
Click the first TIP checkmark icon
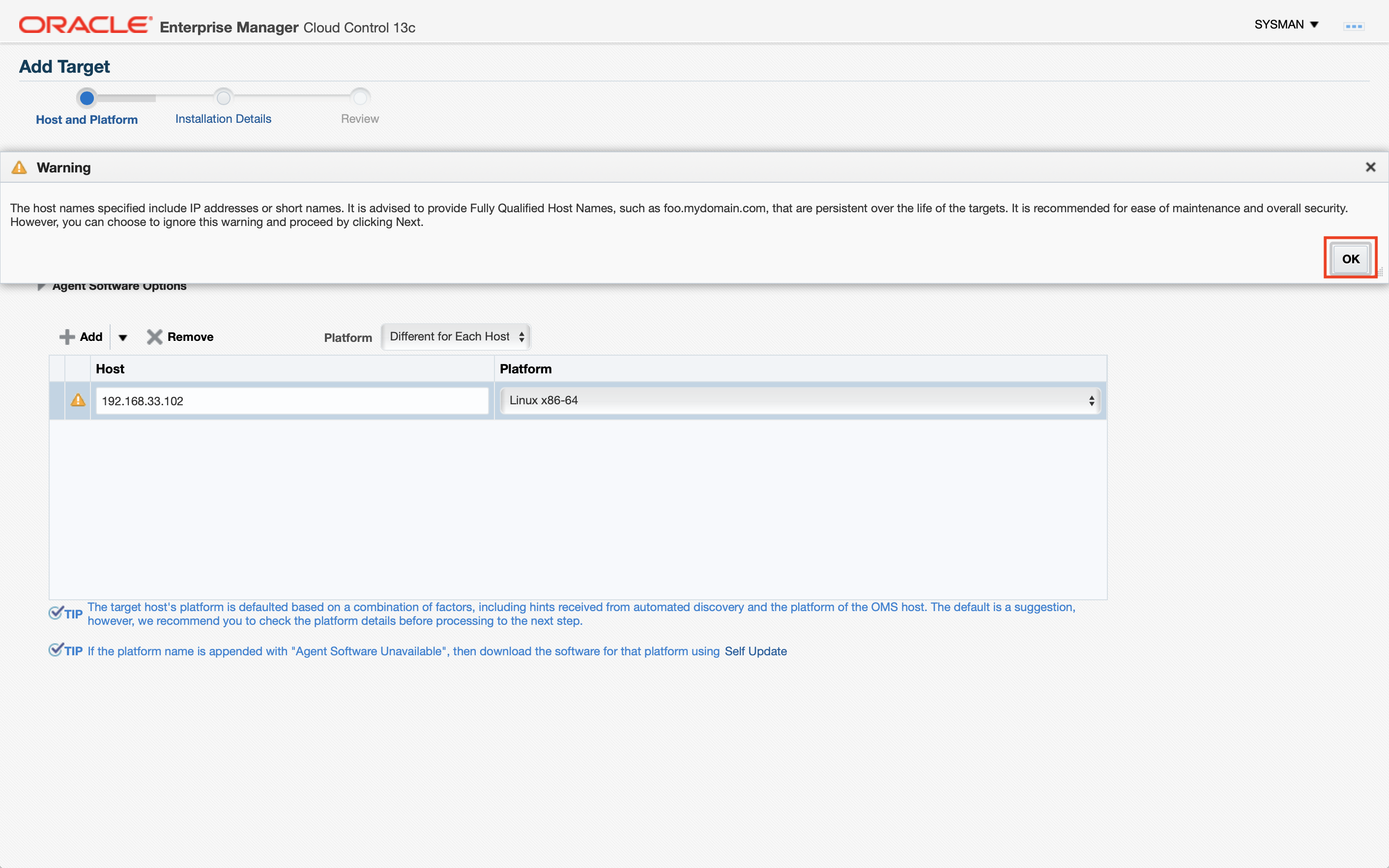point(56,613)
